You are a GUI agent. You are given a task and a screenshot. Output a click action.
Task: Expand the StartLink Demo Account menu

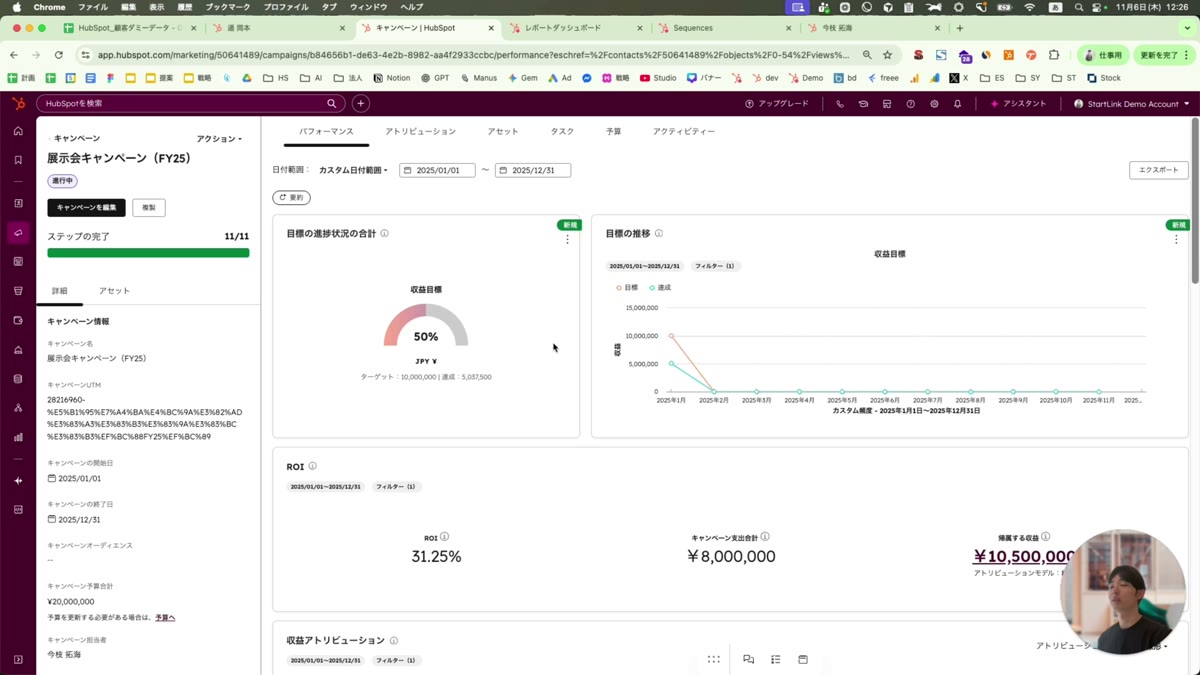[1132, 104]
